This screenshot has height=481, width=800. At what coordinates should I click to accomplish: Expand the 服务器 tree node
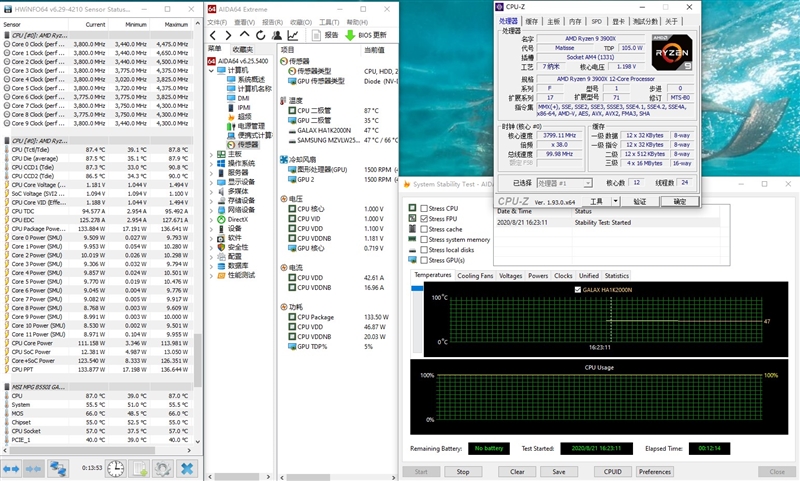(212, 172)
